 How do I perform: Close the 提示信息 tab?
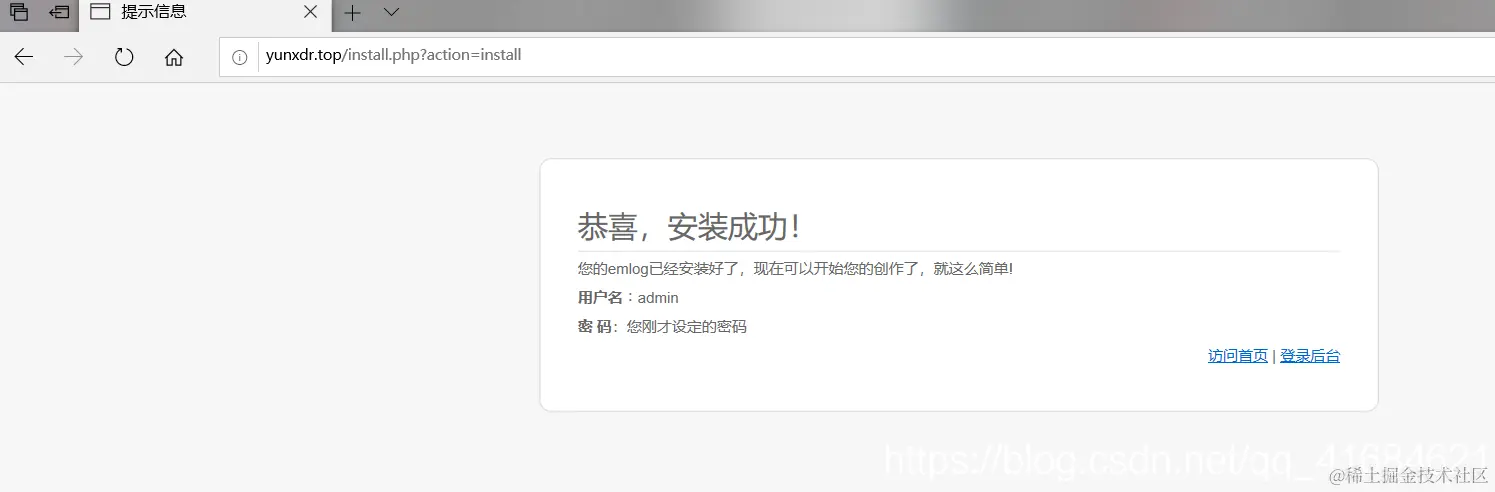click(x=311, y=13)
